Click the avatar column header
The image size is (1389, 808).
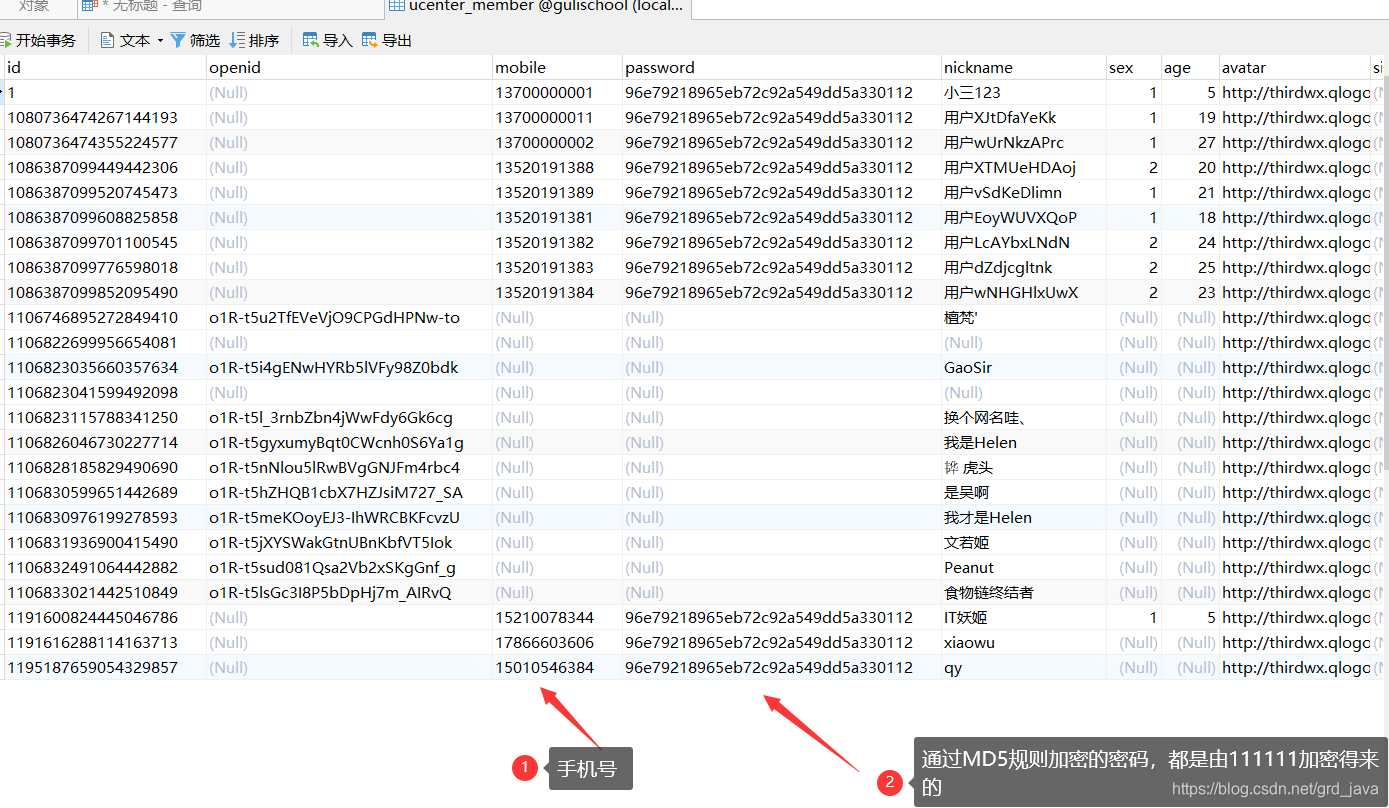pos(1294,68)
